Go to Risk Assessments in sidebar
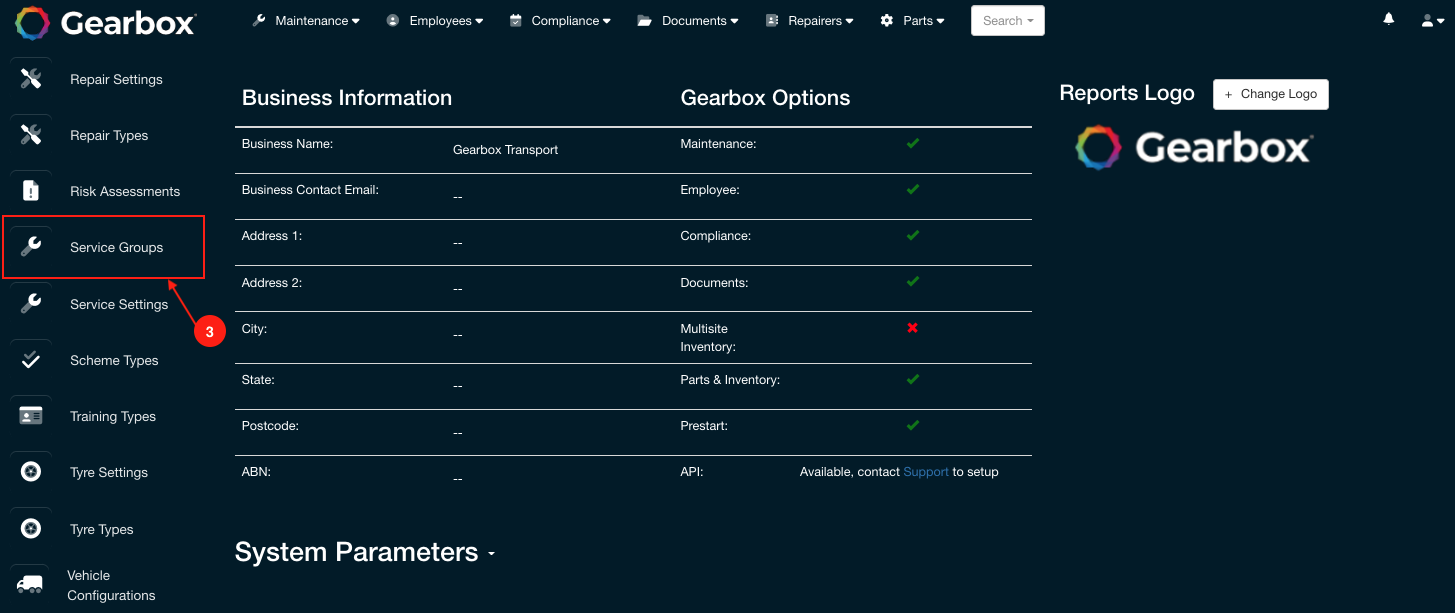The image size is (1455, 613). [x=125, y=191]
